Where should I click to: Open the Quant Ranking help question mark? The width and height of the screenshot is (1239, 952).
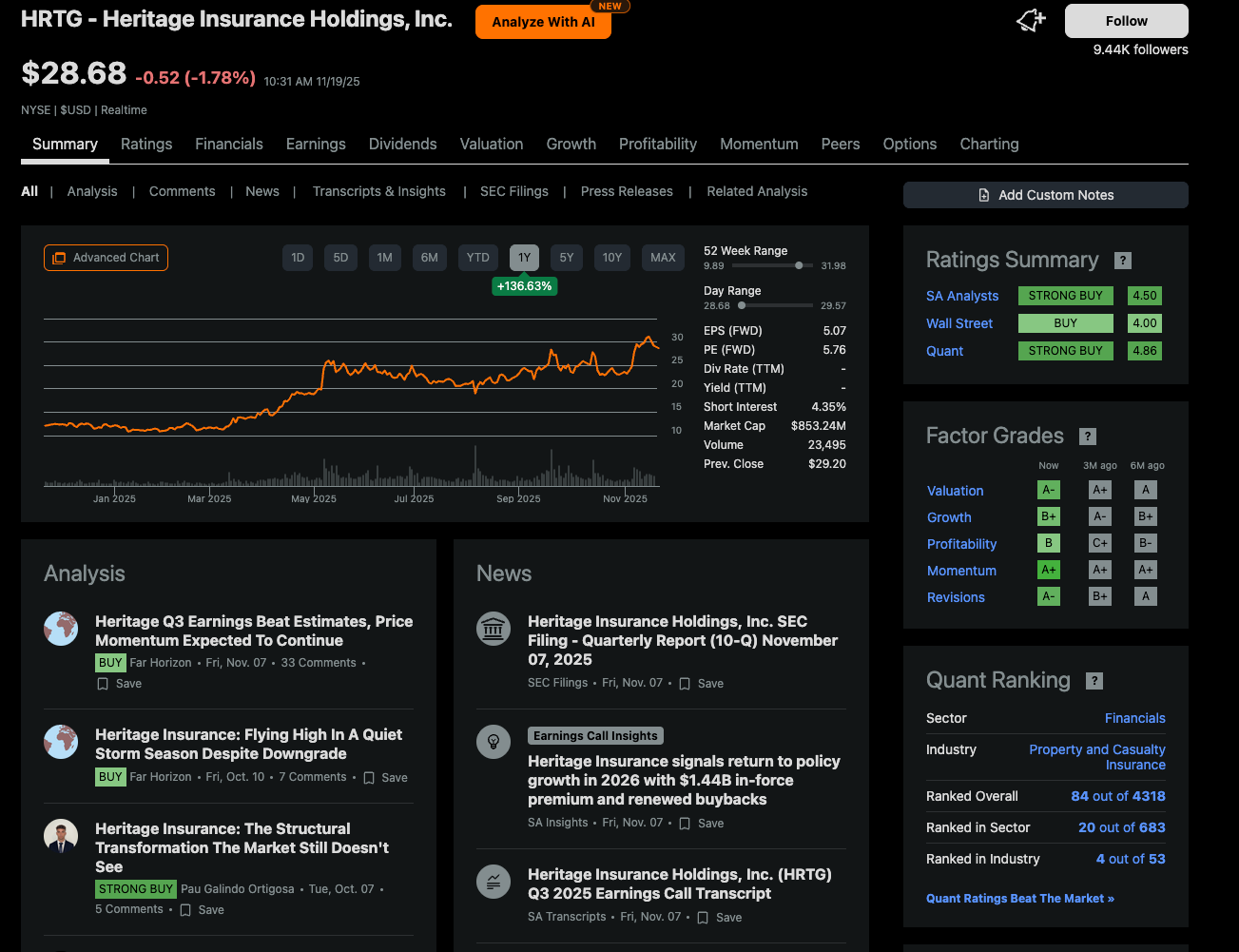pyautogui.click(x=1094, y=681)
